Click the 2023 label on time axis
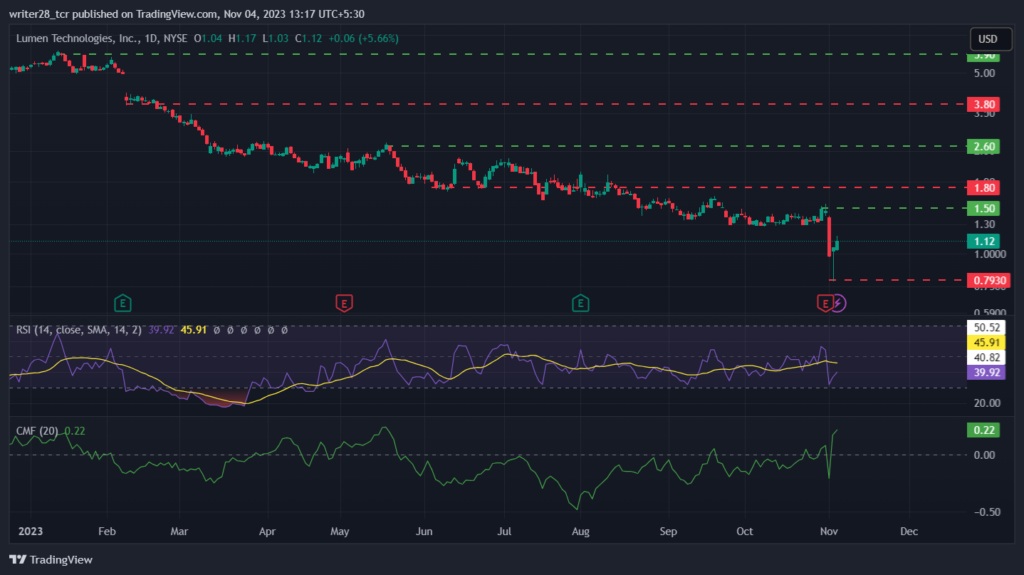The height and width of the screenshot is (575, 1024). click(x=31, y=531)
